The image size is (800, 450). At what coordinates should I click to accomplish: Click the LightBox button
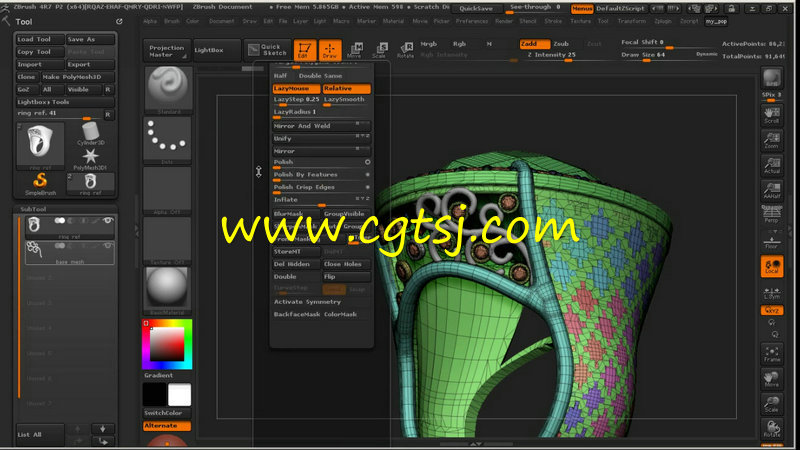(x=217, y=50)
